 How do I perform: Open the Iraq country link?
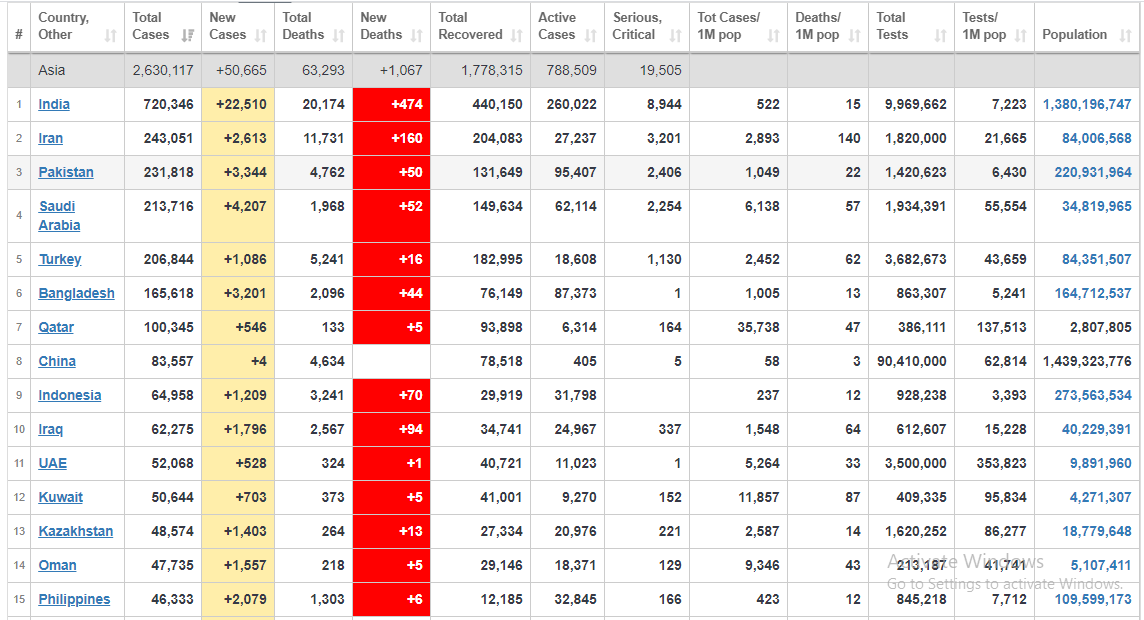point(50,429)
